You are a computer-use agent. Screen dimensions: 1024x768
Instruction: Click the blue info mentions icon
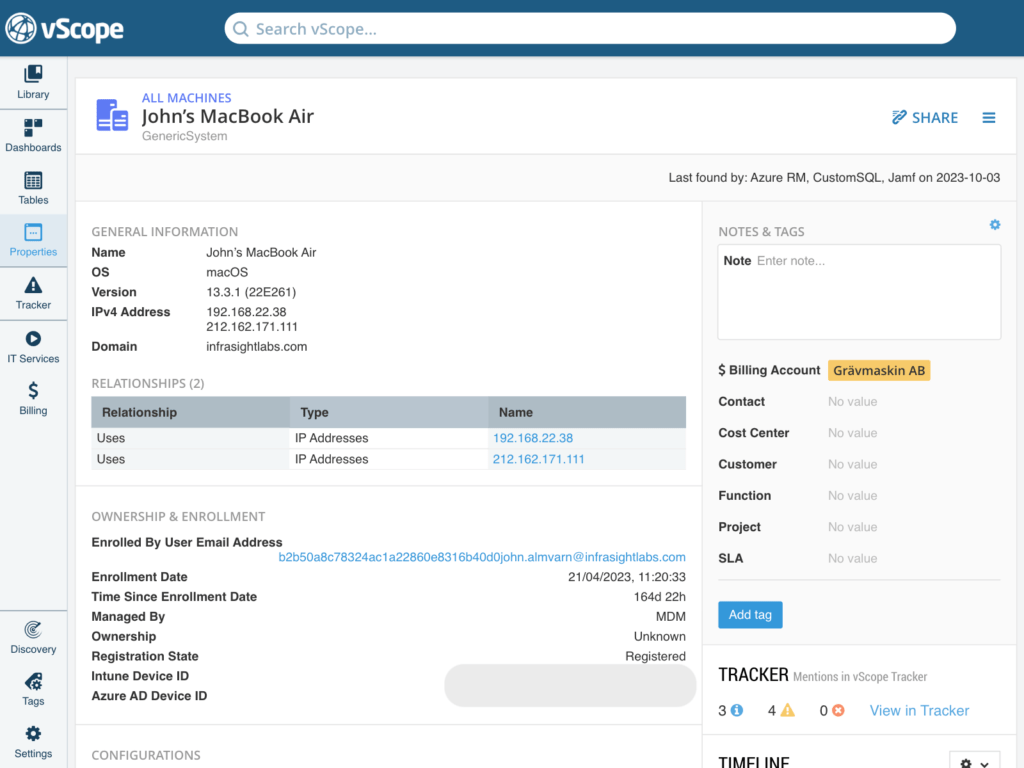pos(737,710)
